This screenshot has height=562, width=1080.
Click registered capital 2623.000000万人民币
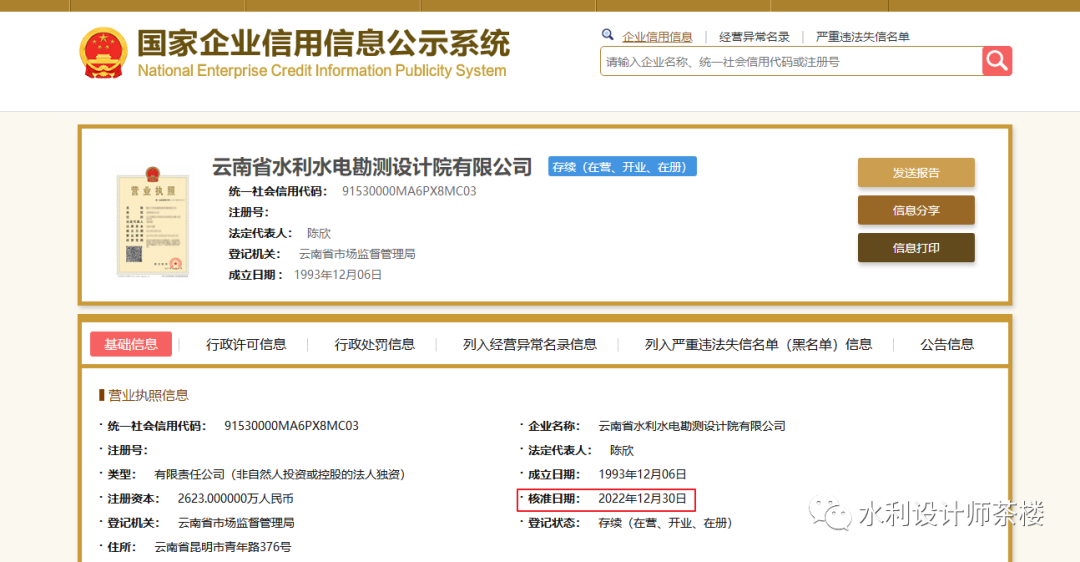pos(236,499)
